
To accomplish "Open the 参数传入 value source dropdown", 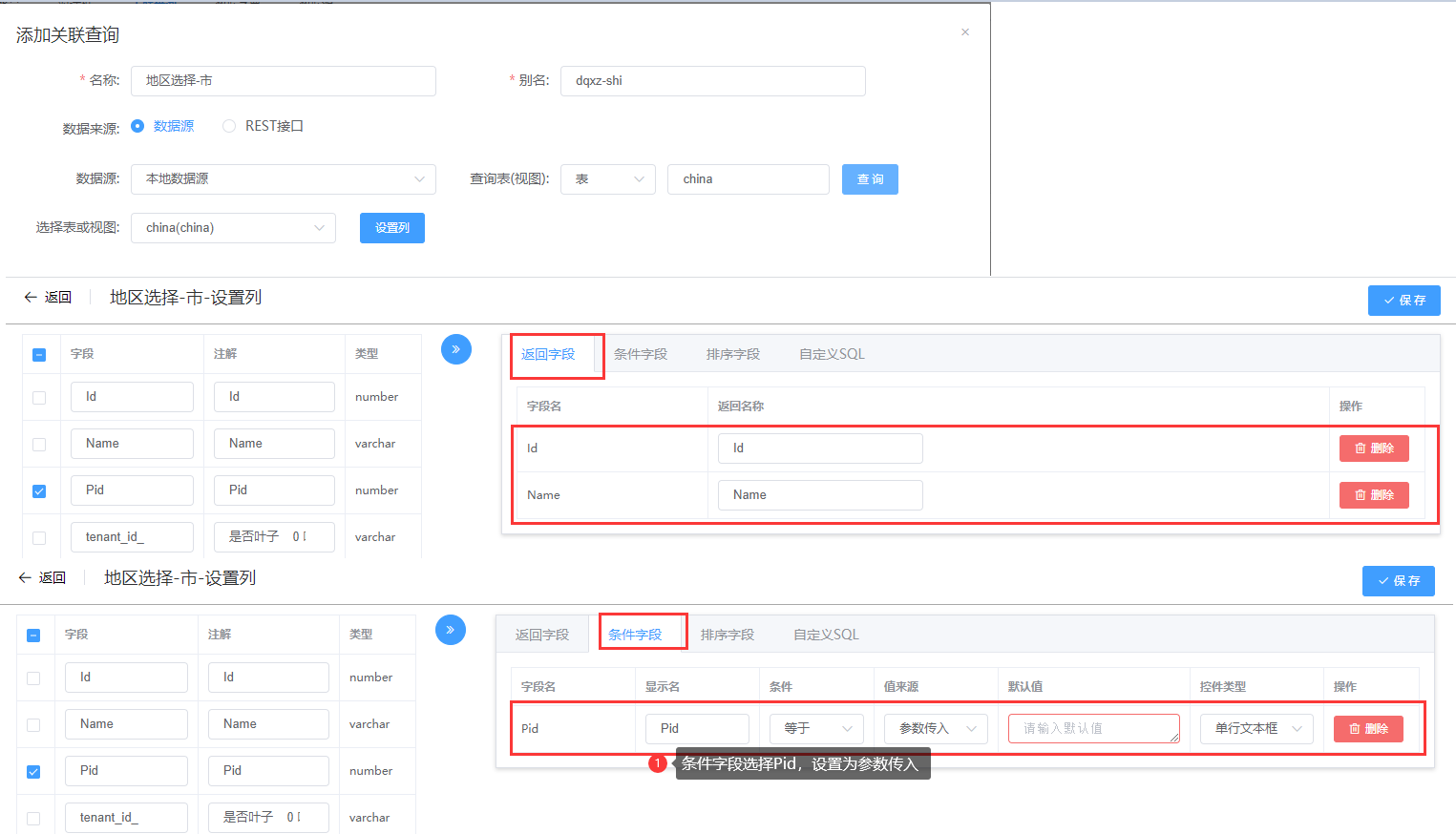I will click(x=936, y=729).
